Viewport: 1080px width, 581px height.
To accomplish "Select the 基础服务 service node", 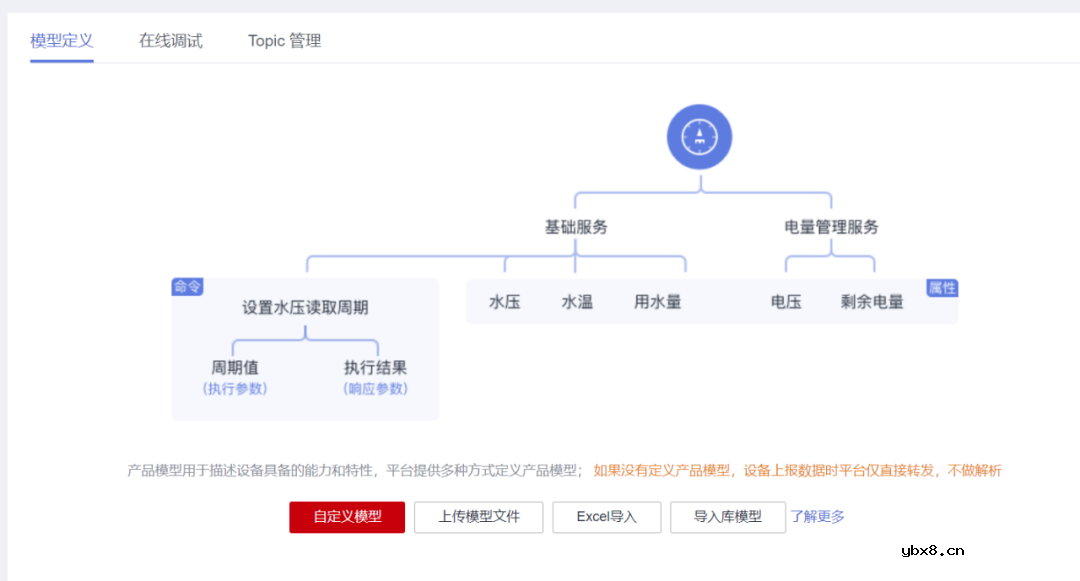I will (x=574, y=227).
